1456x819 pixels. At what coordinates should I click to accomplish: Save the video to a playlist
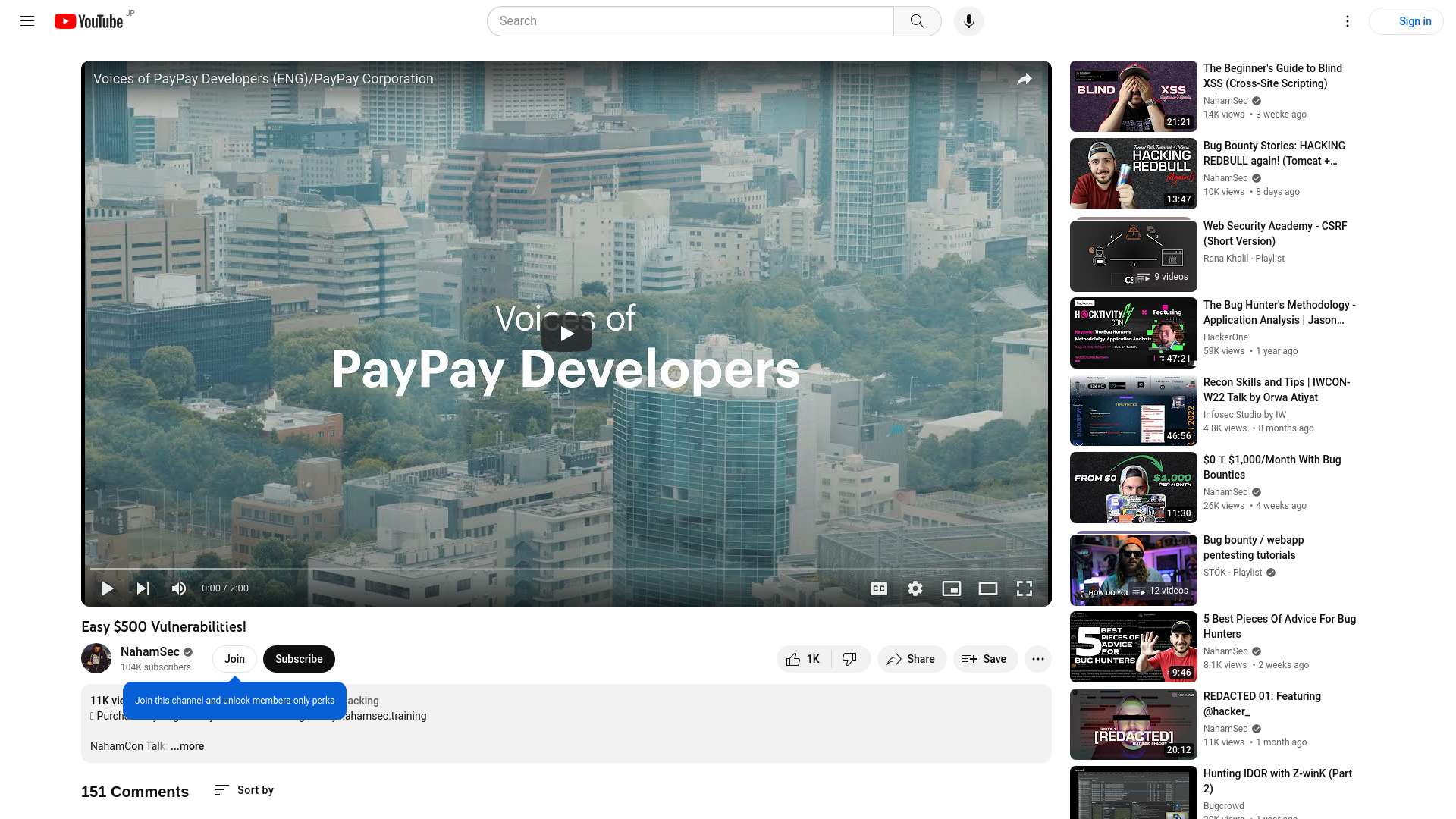pyautogui.click(x=985, y=659)
